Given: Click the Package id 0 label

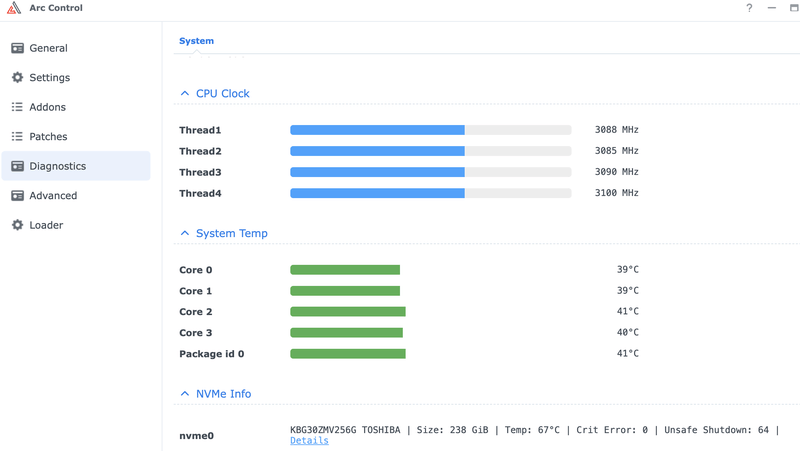Looking at the screenshot, I should click(212, 354).
